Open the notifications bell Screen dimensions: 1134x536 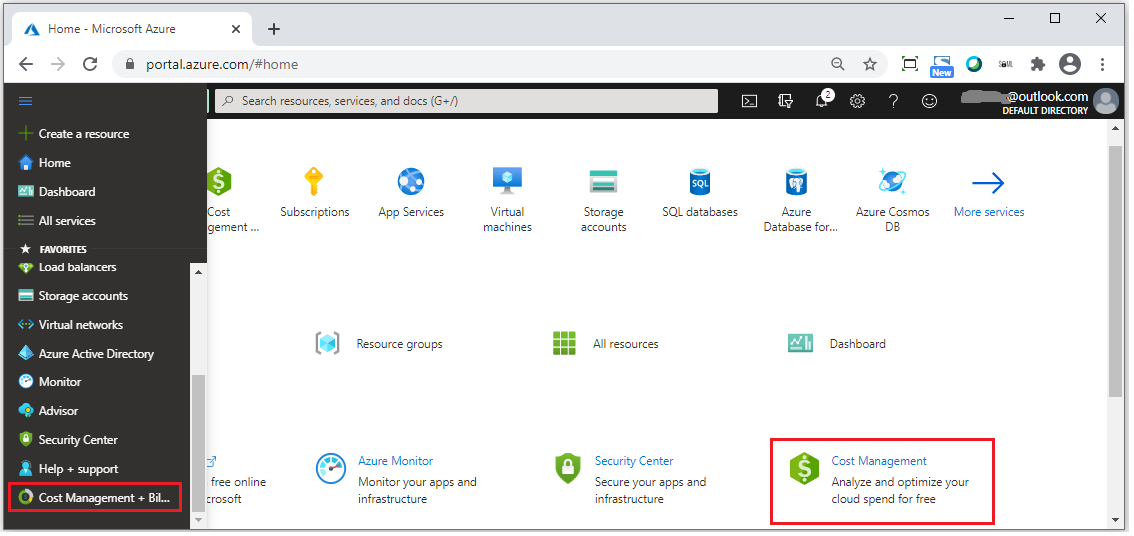click(822, 101)
